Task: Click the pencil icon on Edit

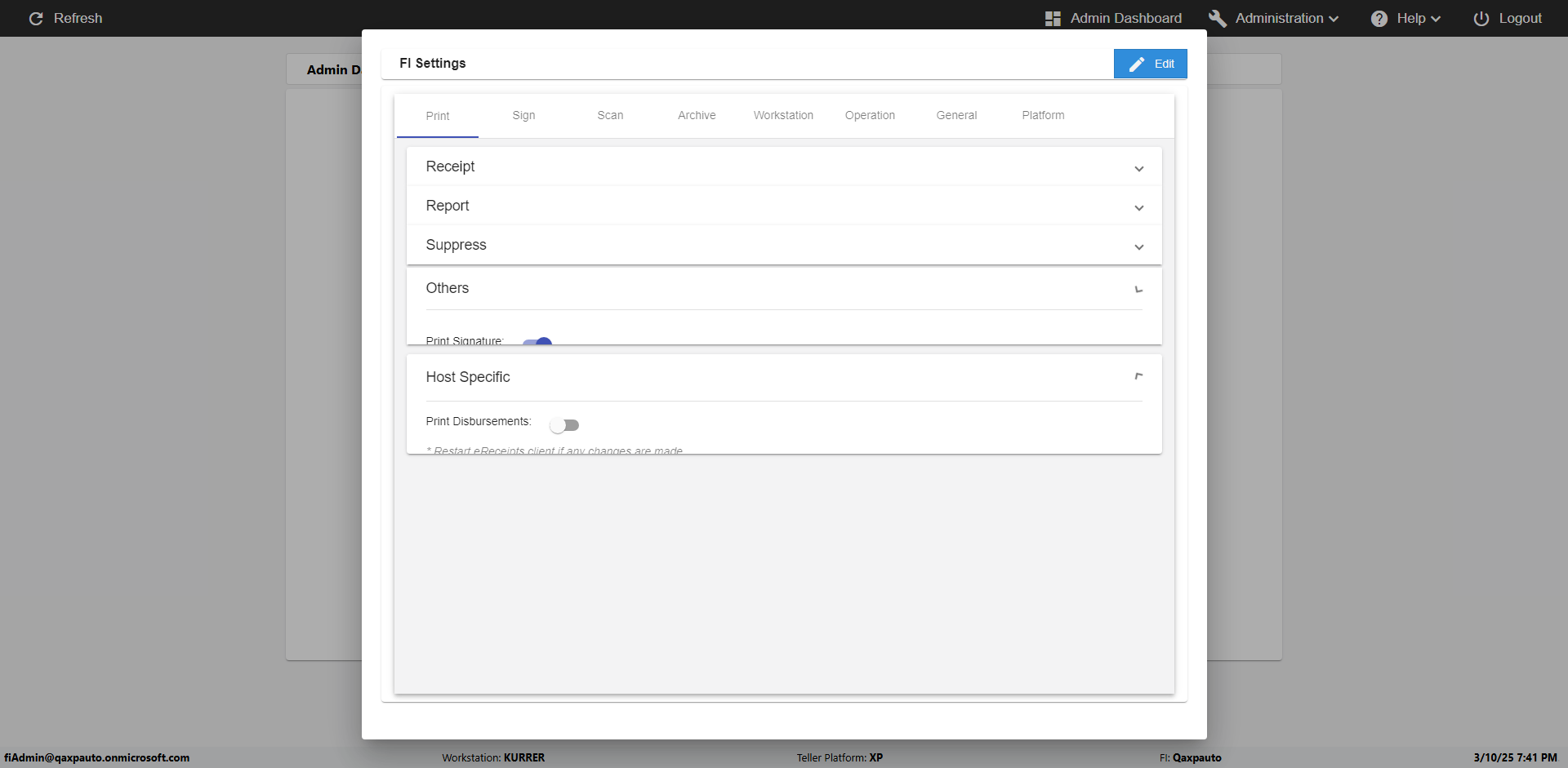Action: pos(1136,64)
